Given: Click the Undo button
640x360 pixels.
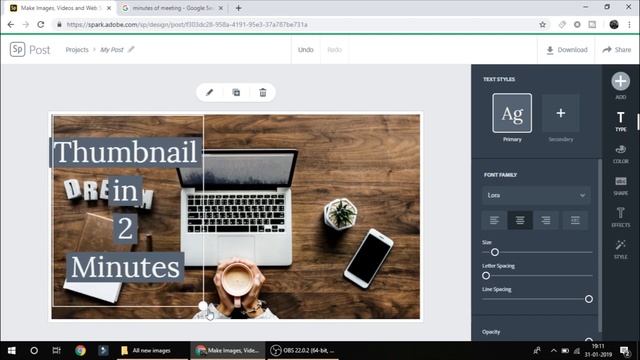Looking at the screenshot, I should click(x=306, y=49).
